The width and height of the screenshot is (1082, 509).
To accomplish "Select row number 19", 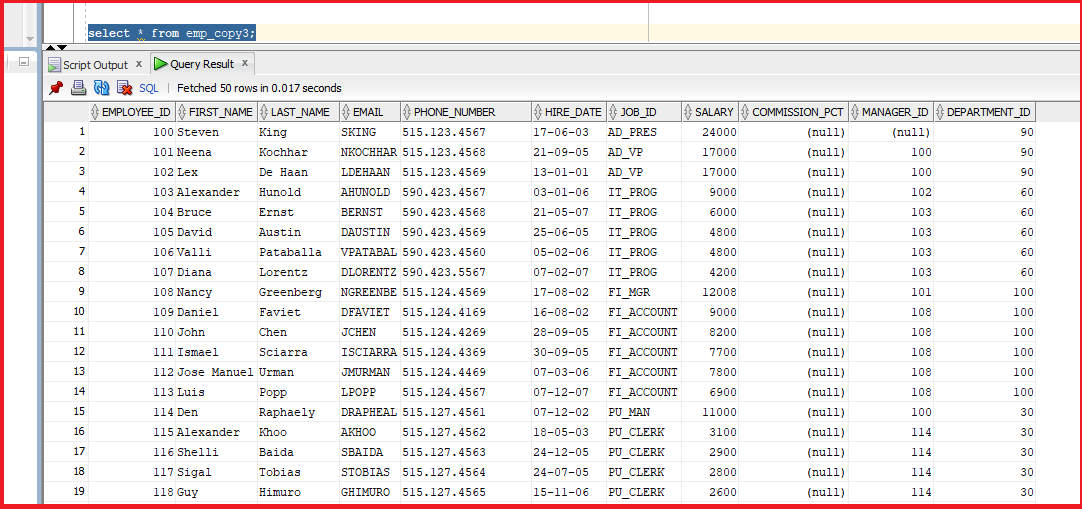I will point(66,492).
